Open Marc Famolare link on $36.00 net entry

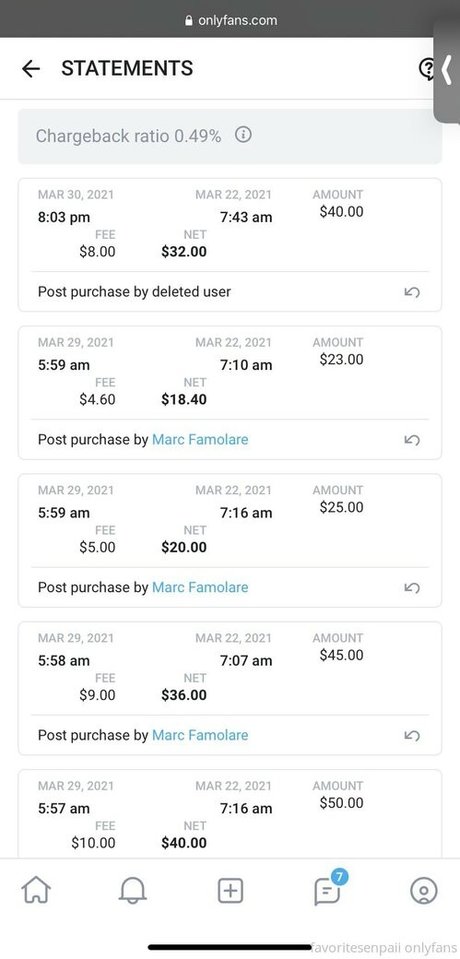200,735
